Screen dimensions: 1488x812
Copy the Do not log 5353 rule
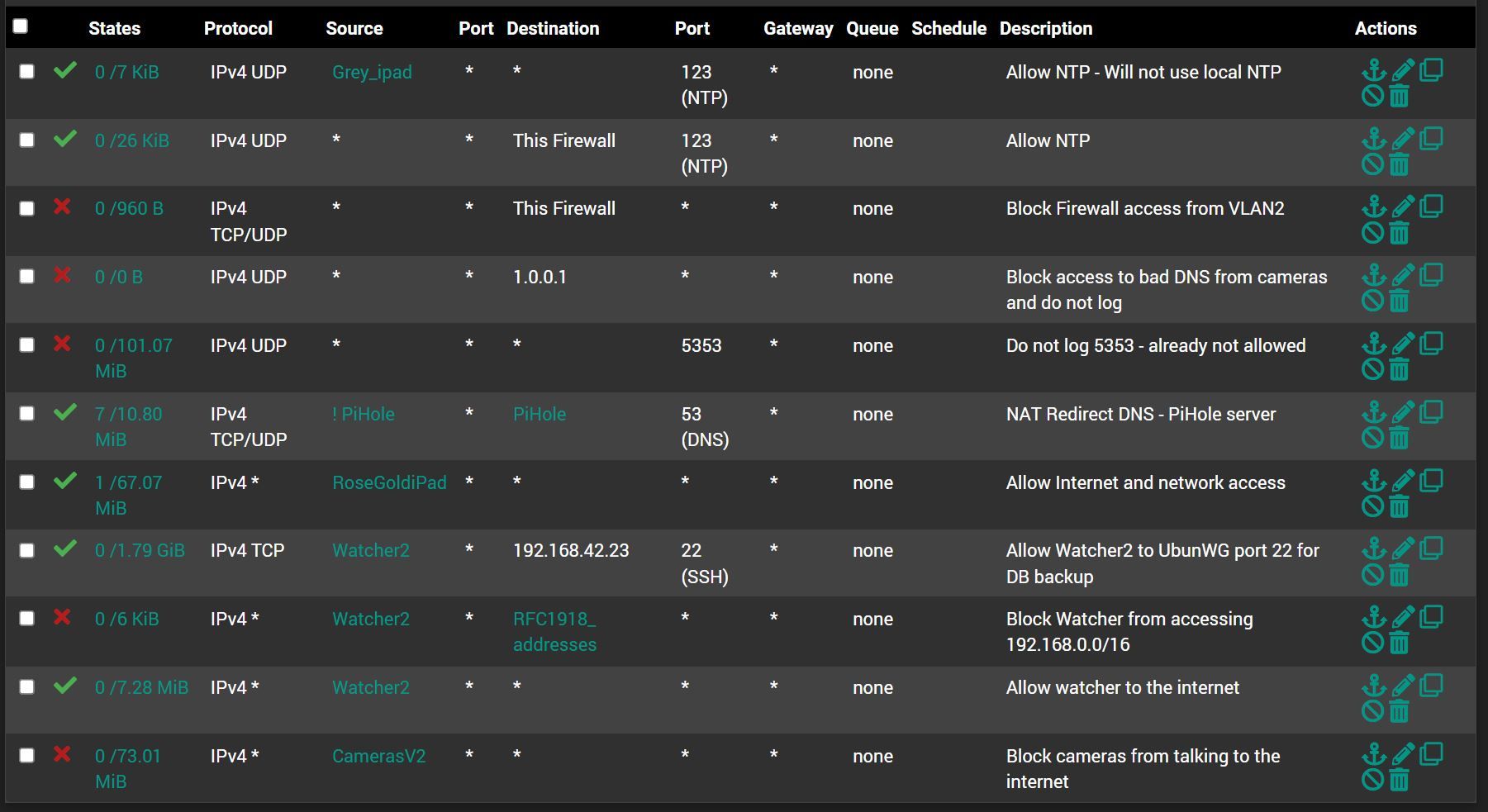(1431, 343)
